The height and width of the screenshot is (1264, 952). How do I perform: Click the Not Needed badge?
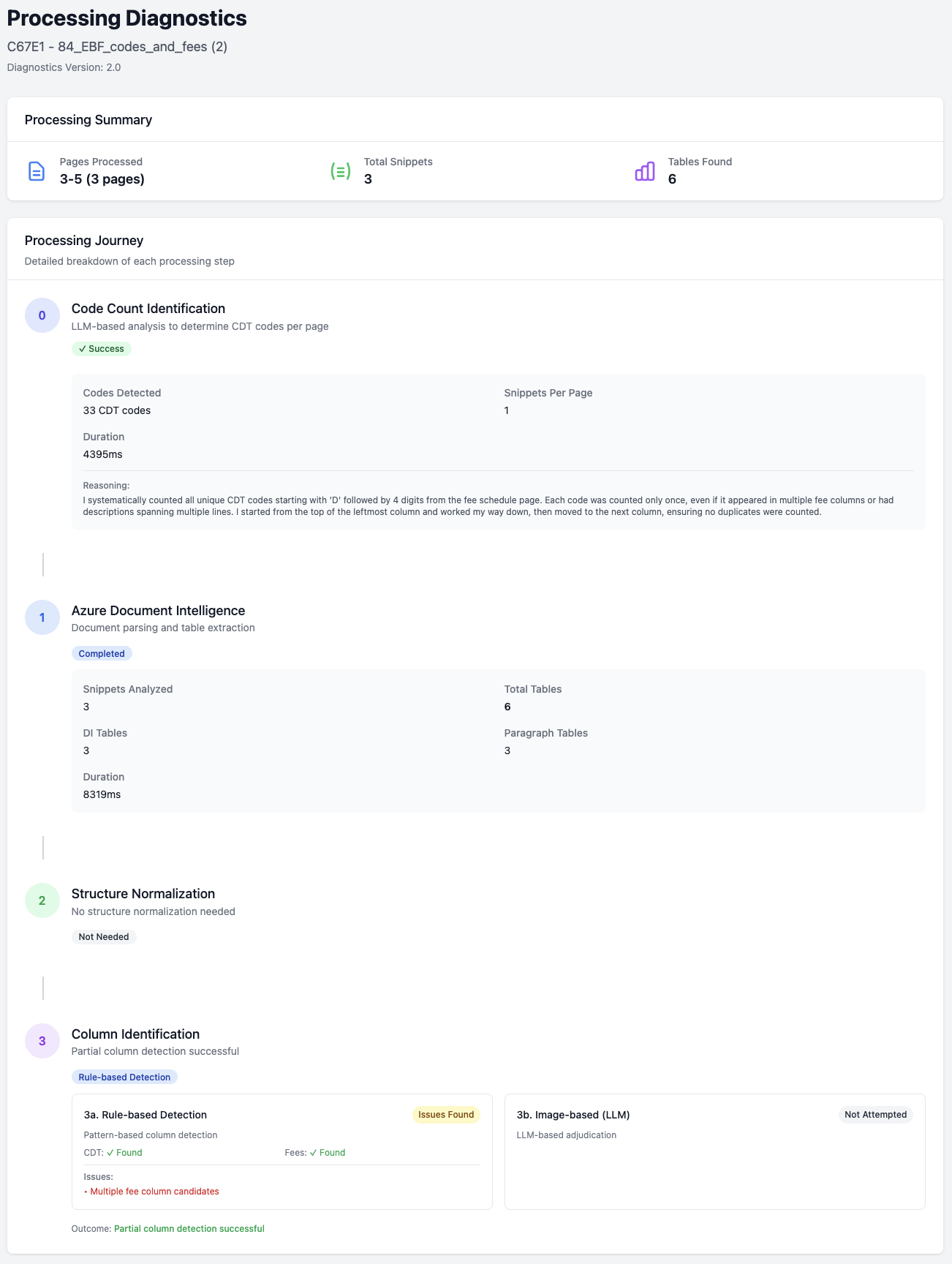(104, 937)
